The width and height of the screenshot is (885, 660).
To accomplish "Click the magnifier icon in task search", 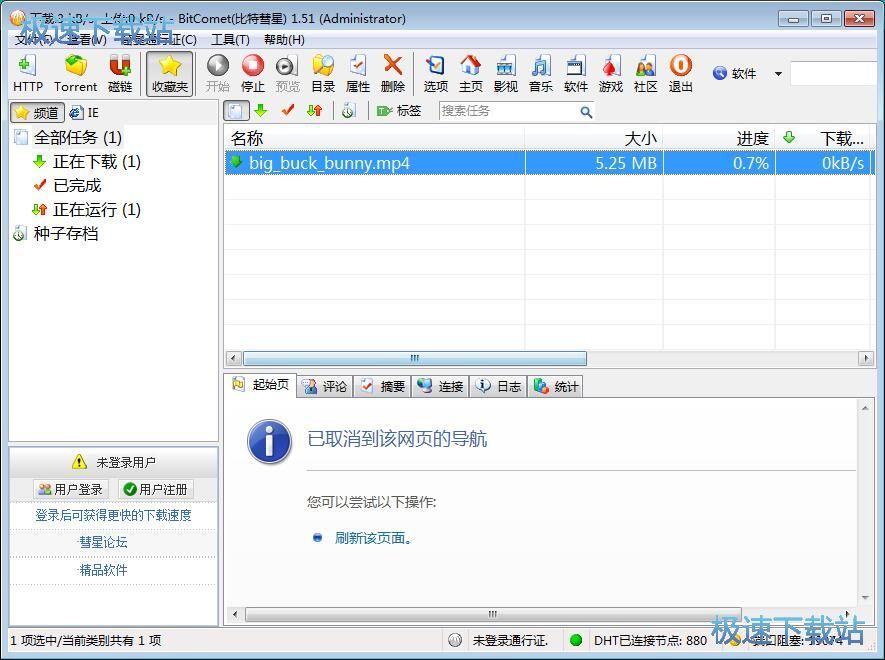I will pyautogui.click(x=586, y=112).
